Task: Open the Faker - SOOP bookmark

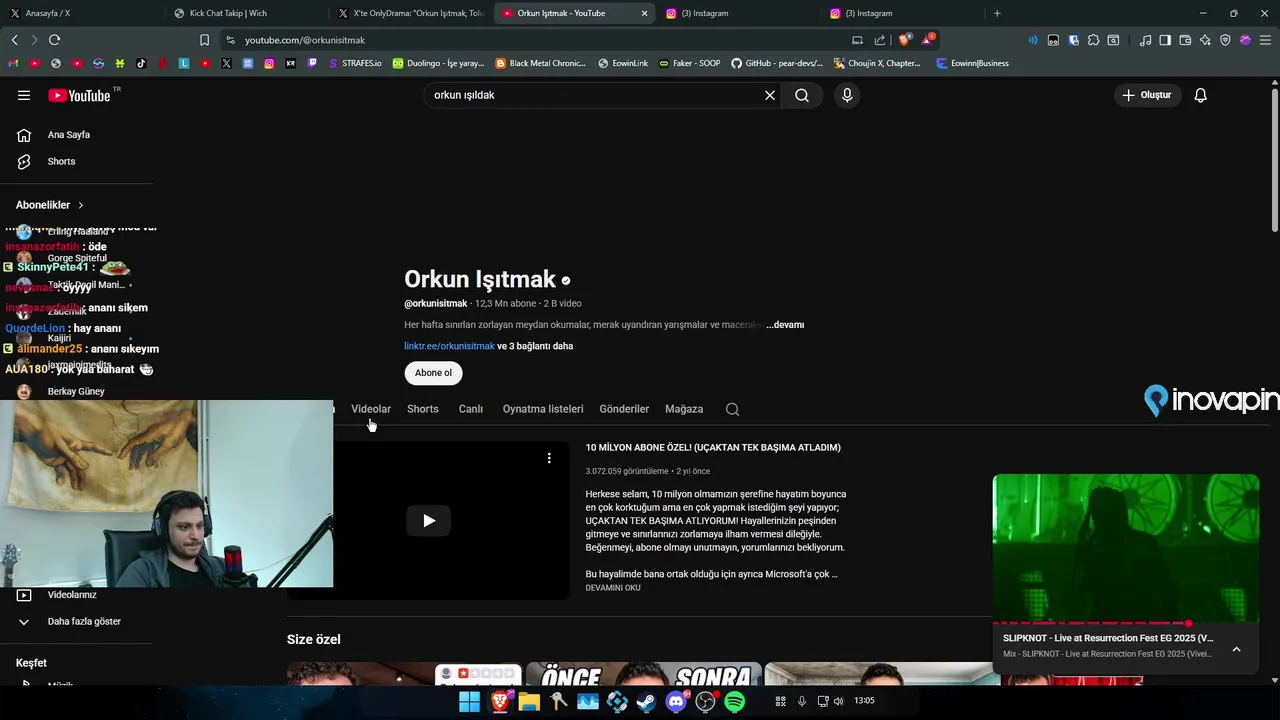Action: pyautogui.click(x=689, y=63)
